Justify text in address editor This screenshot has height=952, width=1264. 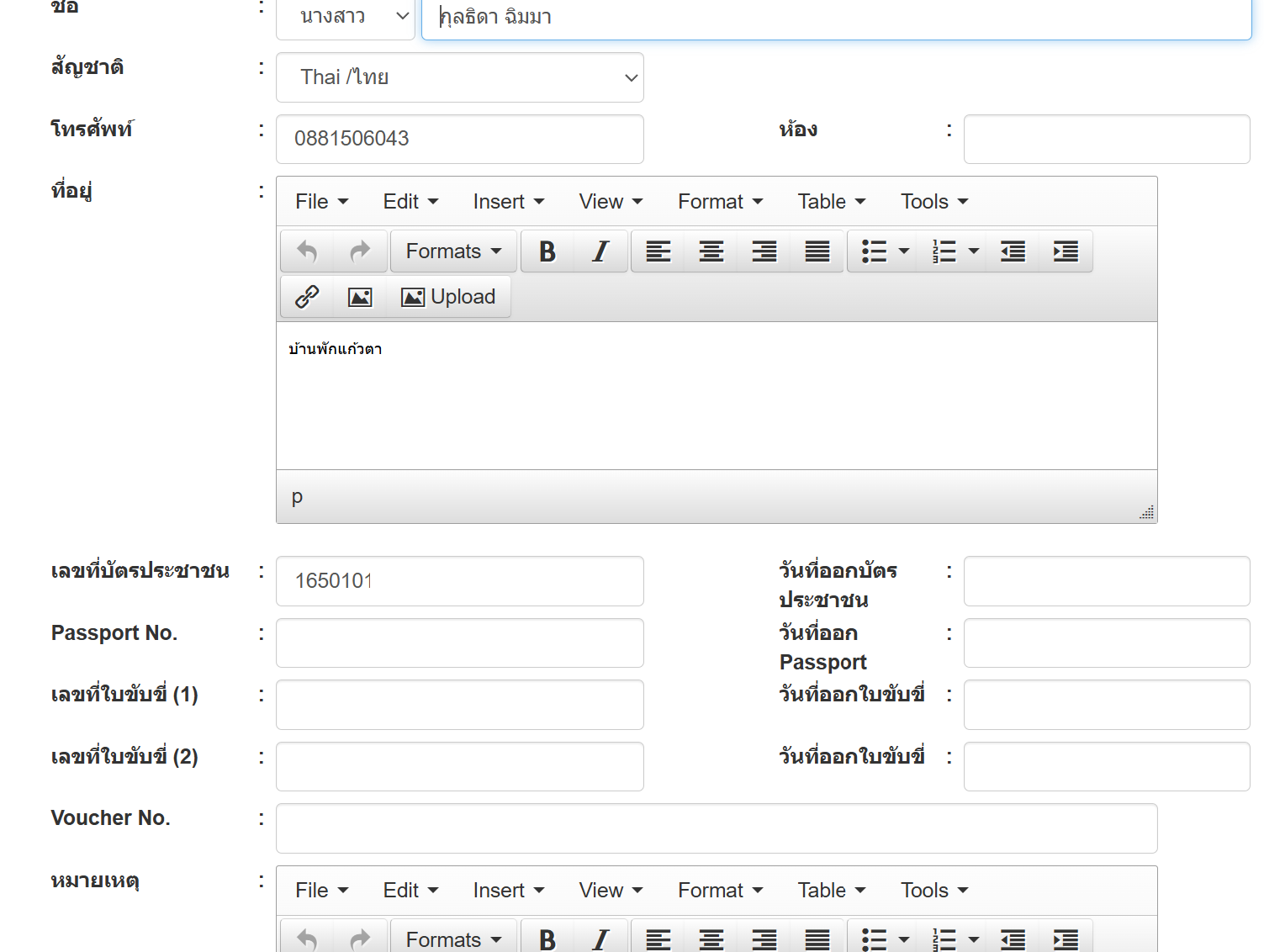[x=817, y=251]
